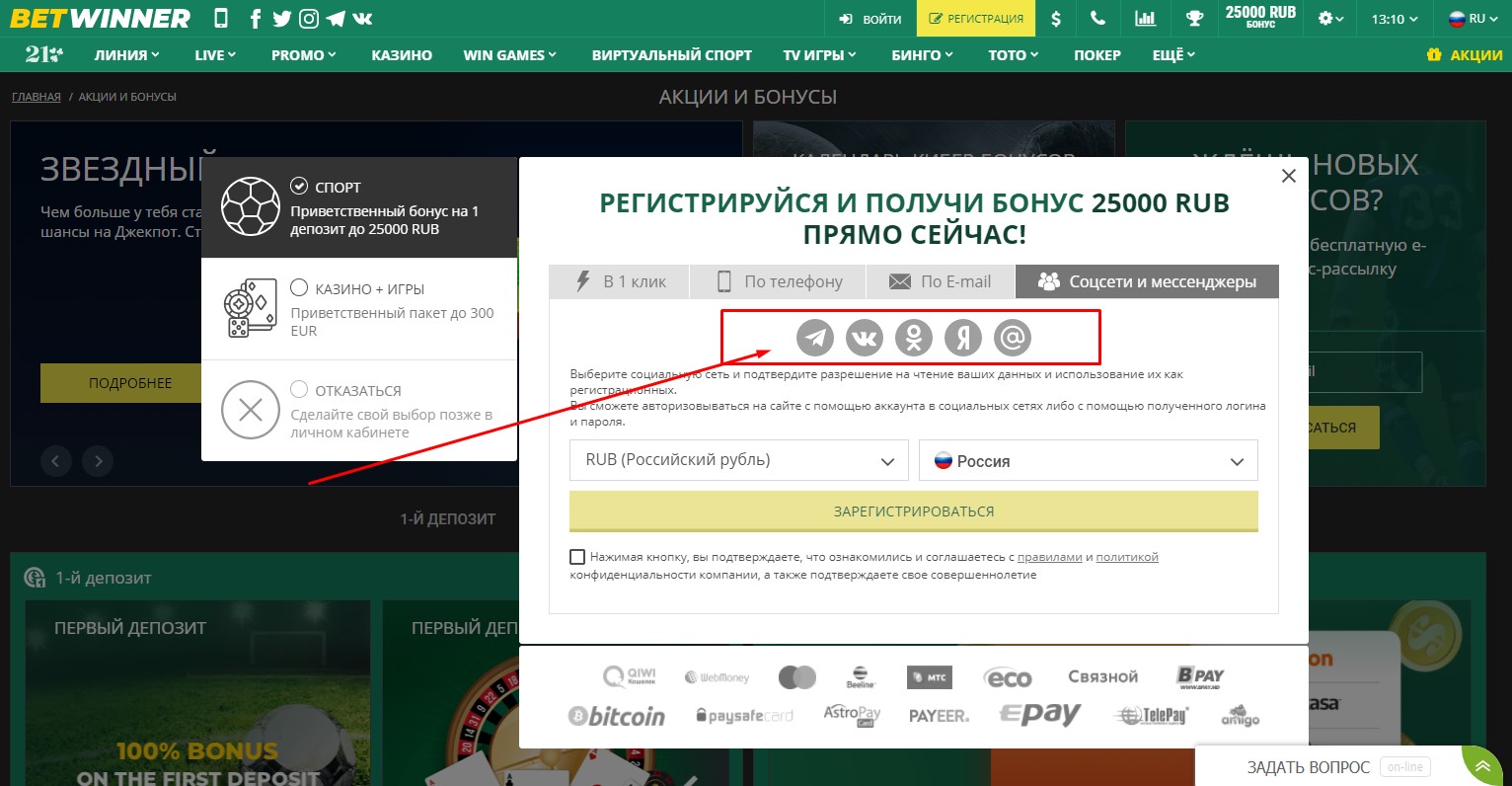Click the 21+ age icon
1512x786 pixels.
coord(44,55)
